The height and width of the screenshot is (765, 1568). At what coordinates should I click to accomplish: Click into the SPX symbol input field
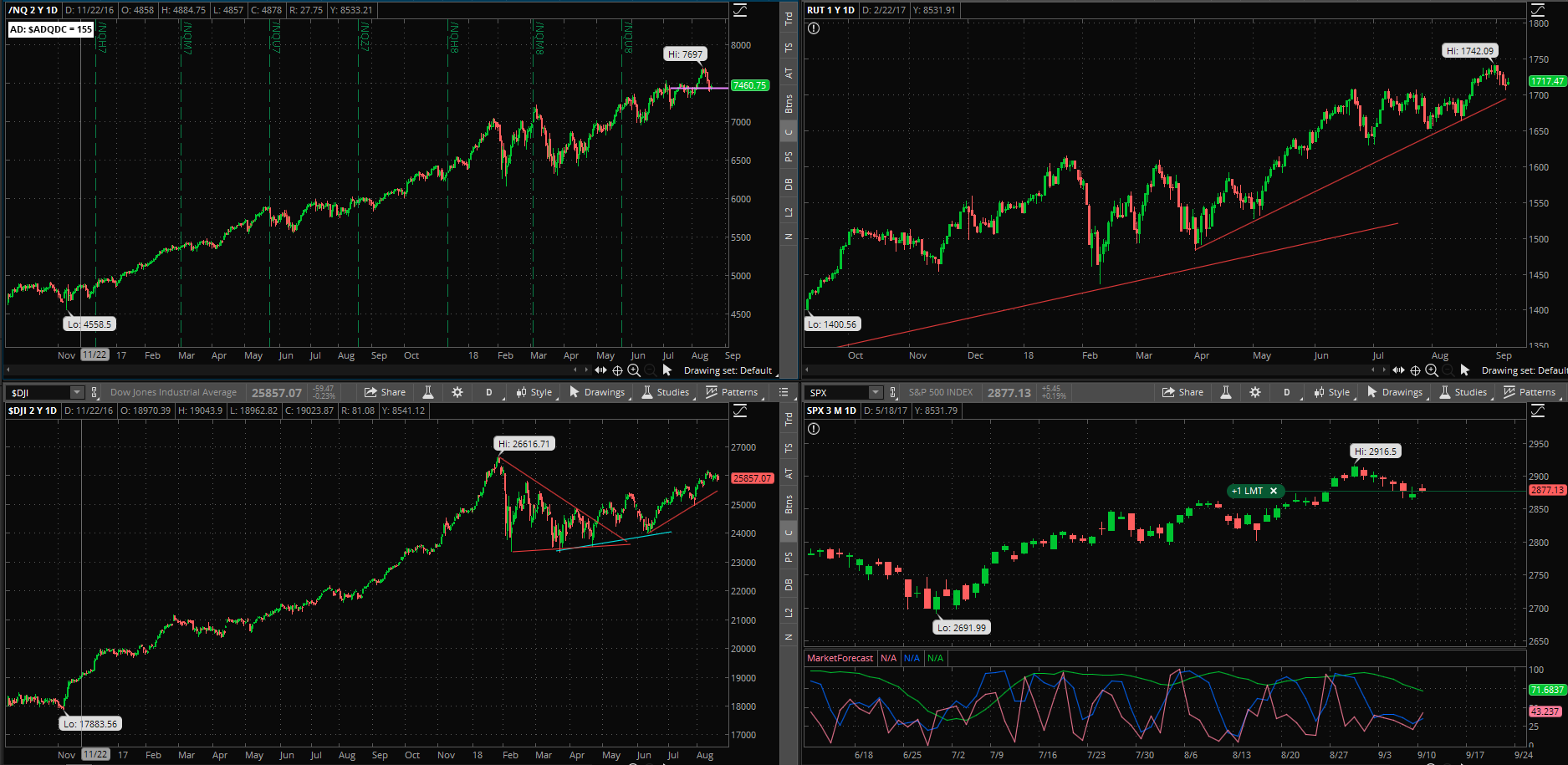(838, 392)
